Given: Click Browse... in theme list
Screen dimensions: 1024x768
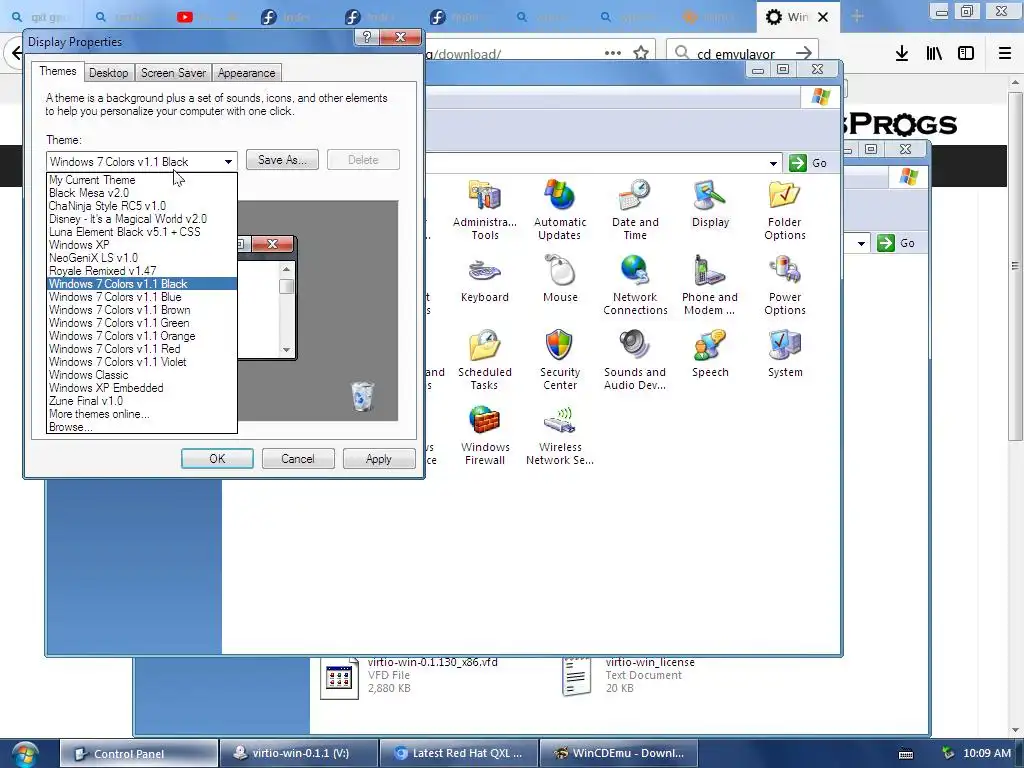Looking at the screenshot, I should pyautogui.click(x=142, y=427).
